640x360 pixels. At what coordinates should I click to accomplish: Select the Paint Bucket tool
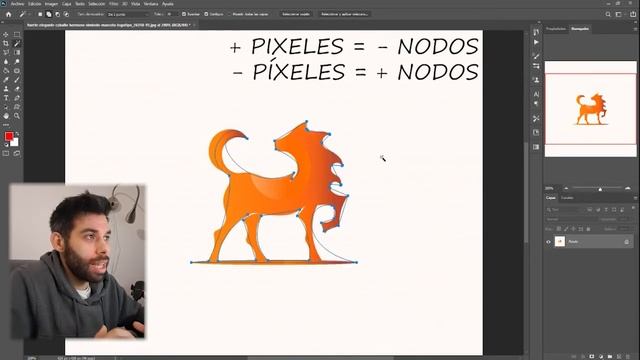click(x=6, y=71)
